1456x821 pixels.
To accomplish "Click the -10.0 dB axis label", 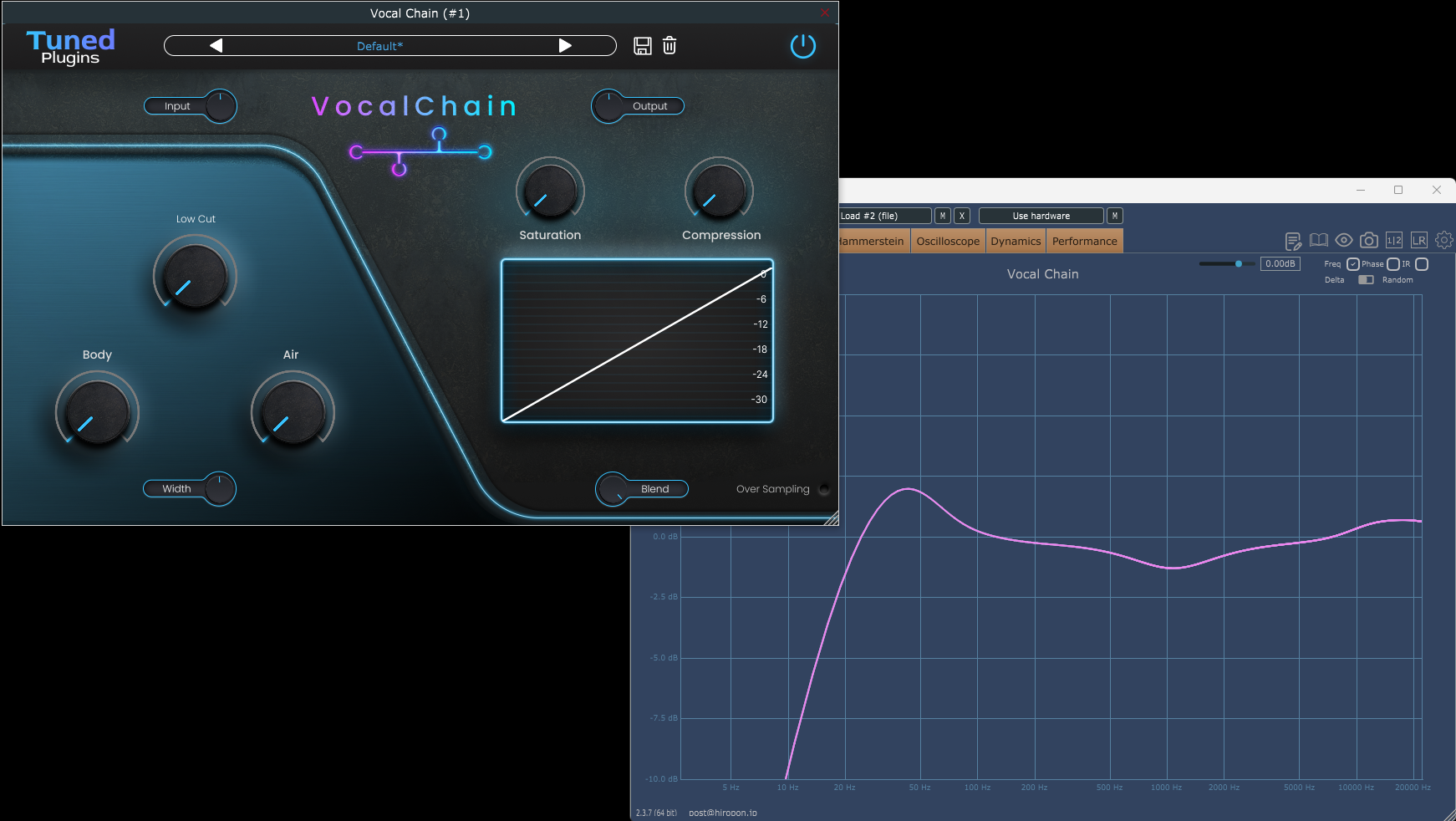I will [x=662, y=779].
